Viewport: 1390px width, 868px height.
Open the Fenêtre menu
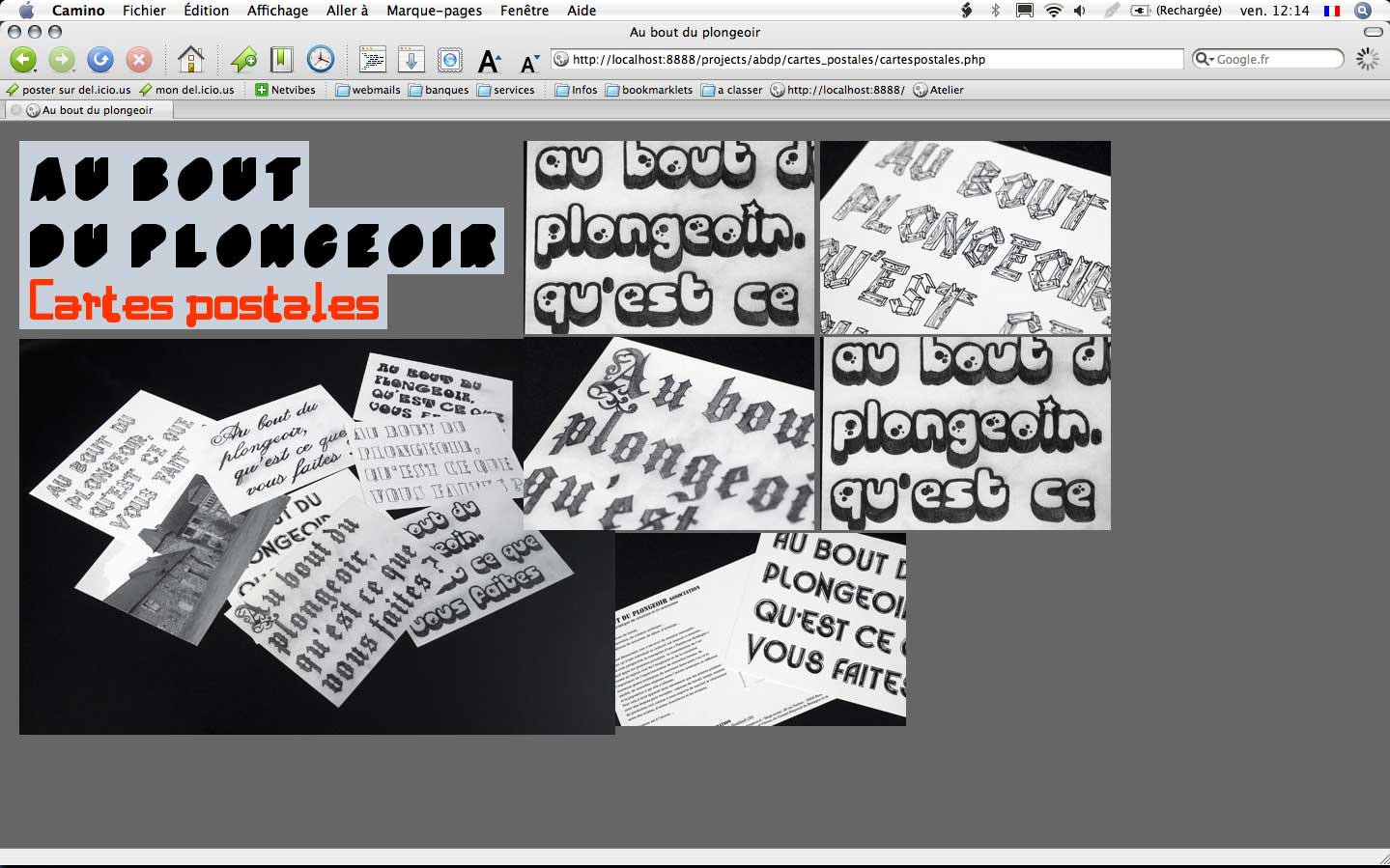(x=525, y=11)
